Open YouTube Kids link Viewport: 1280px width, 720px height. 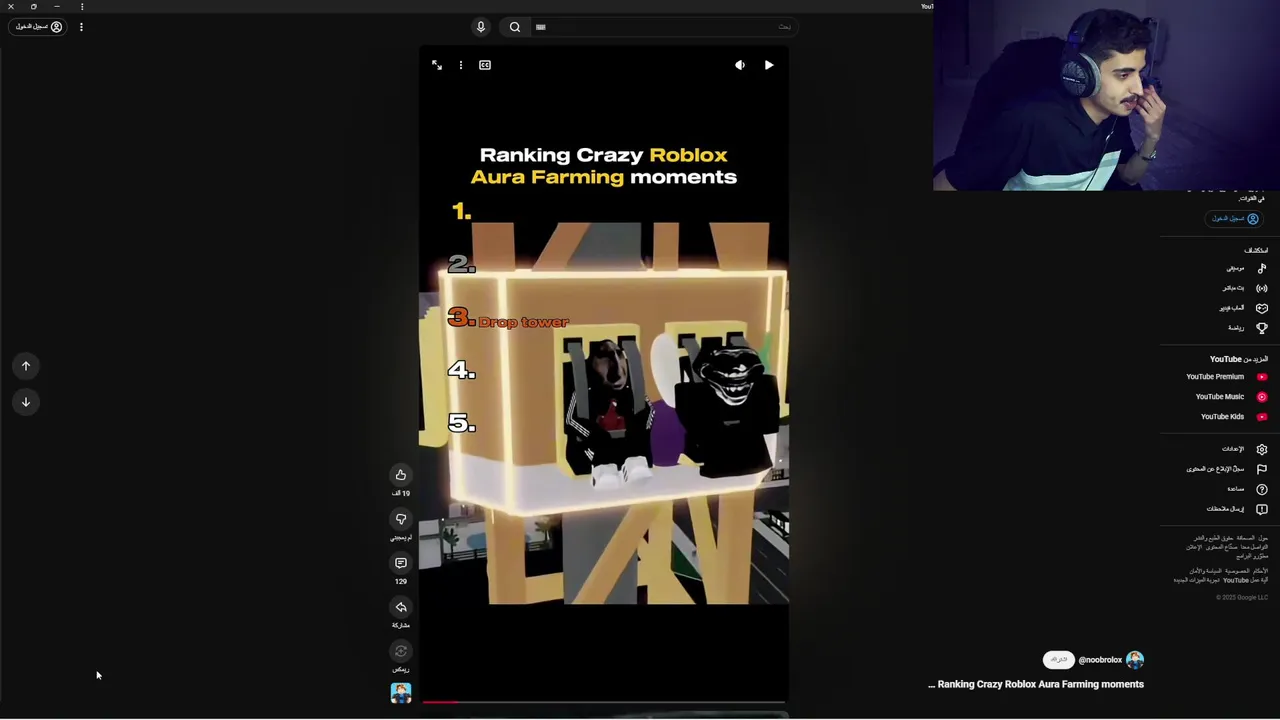(1222, 417)
